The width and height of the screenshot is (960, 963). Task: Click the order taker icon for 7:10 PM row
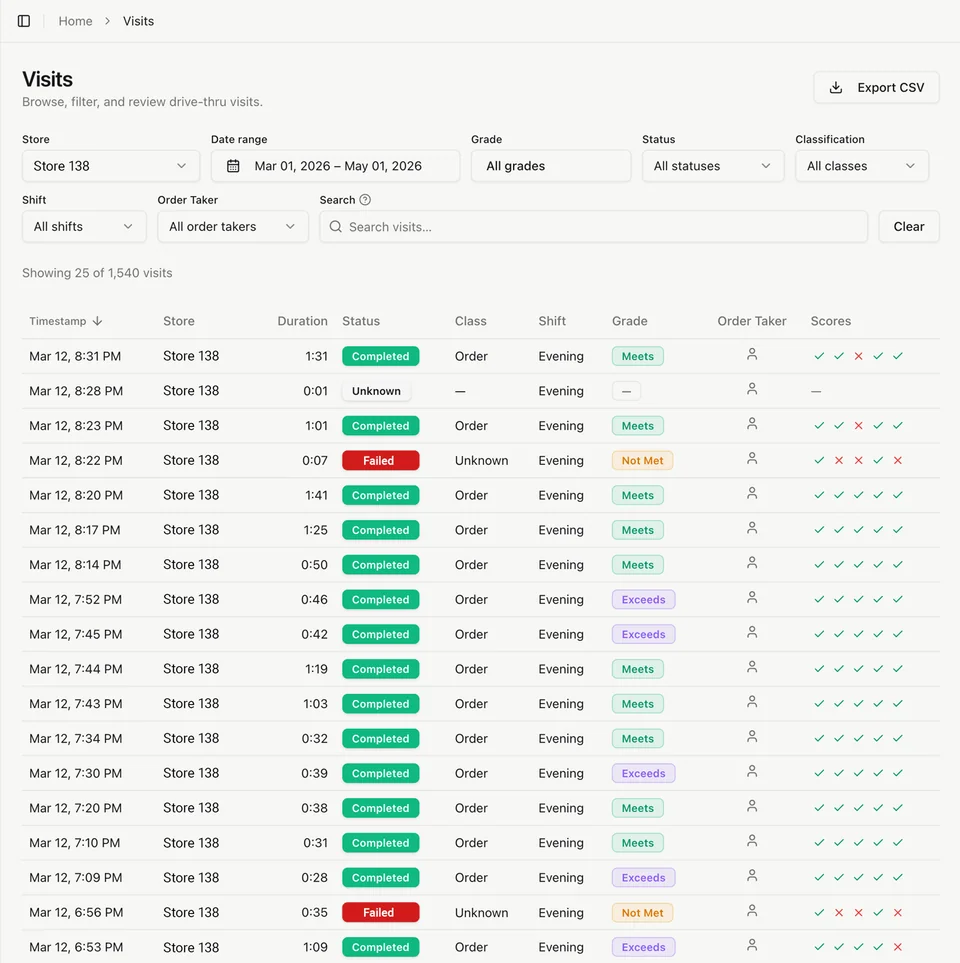752,841
